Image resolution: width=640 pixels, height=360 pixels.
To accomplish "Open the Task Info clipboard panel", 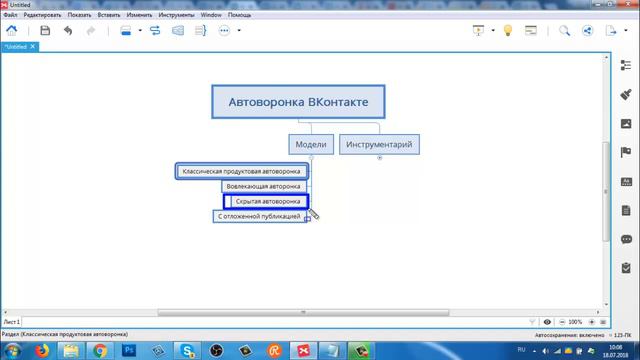I will coord(626,268).
